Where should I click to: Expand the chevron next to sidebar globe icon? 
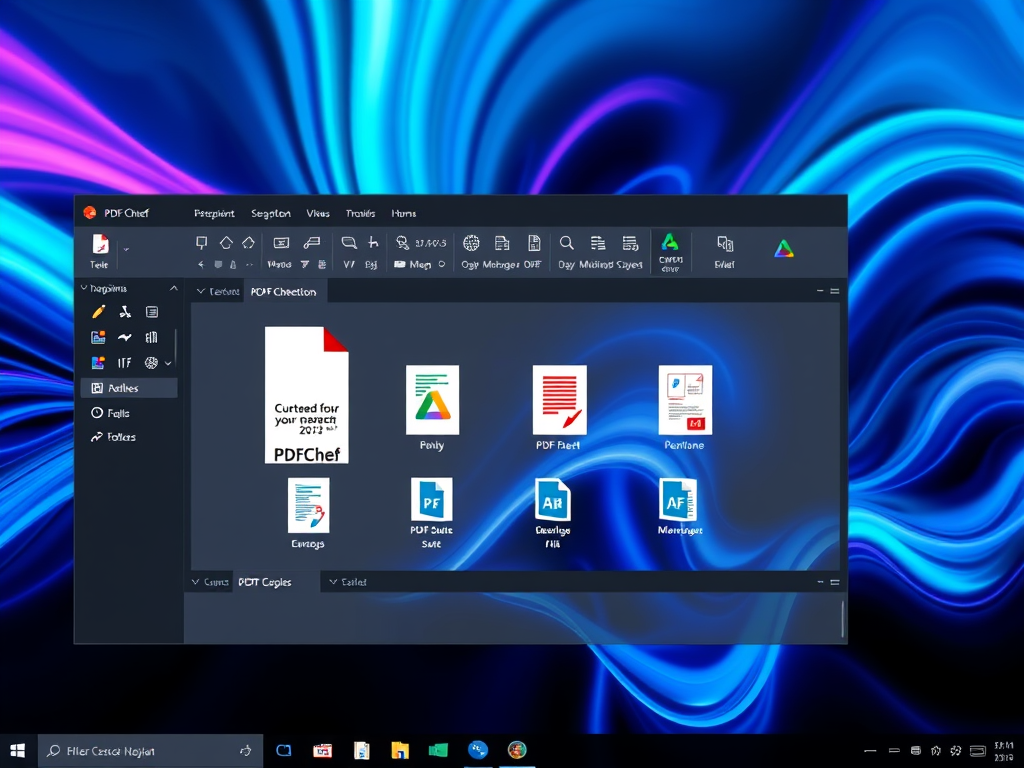(x=168, y=364)
